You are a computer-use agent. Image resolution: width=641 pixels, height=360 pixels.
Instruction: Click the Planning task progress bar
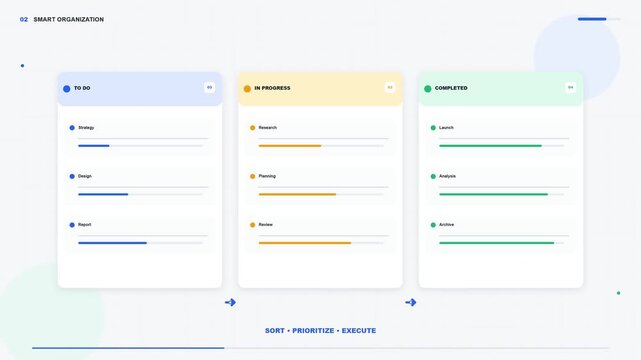pos(321,195)
